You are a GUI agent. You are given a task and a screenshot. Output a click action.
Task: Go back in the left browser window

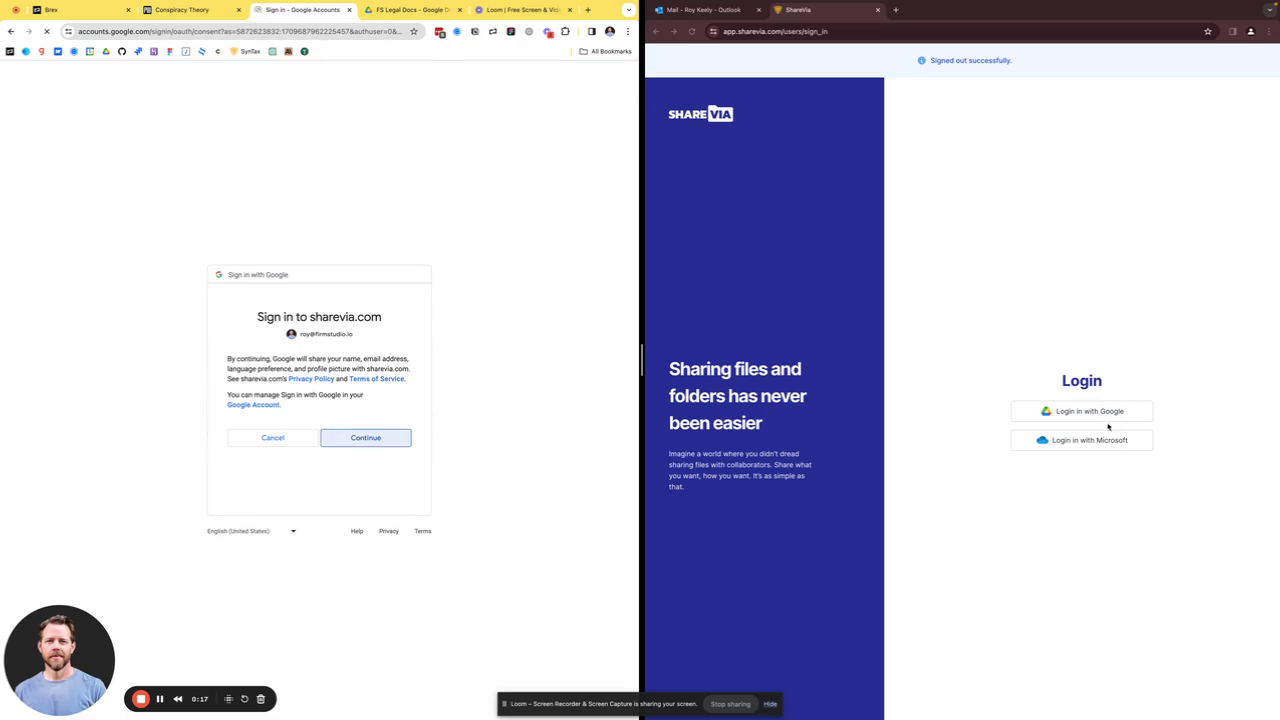pyautogui.click(x=11, y=31)
